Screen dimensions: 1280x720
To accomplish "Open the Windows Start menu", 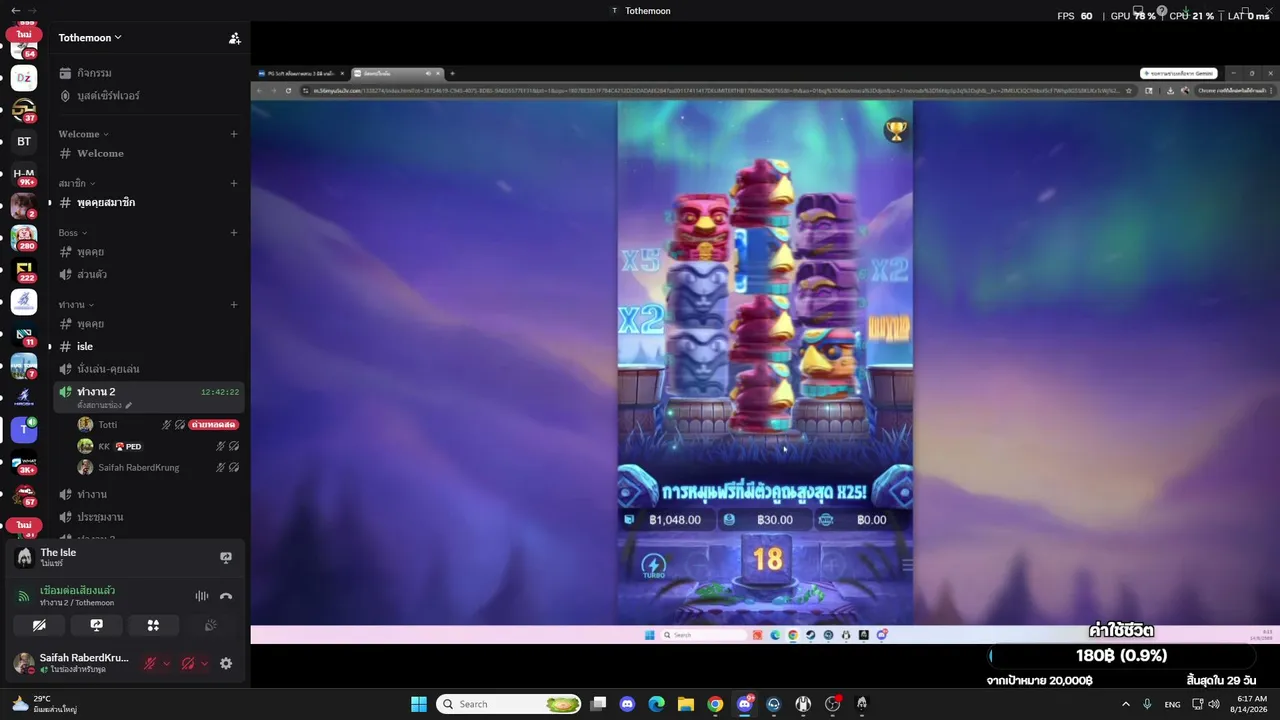I will pos(419,704).
